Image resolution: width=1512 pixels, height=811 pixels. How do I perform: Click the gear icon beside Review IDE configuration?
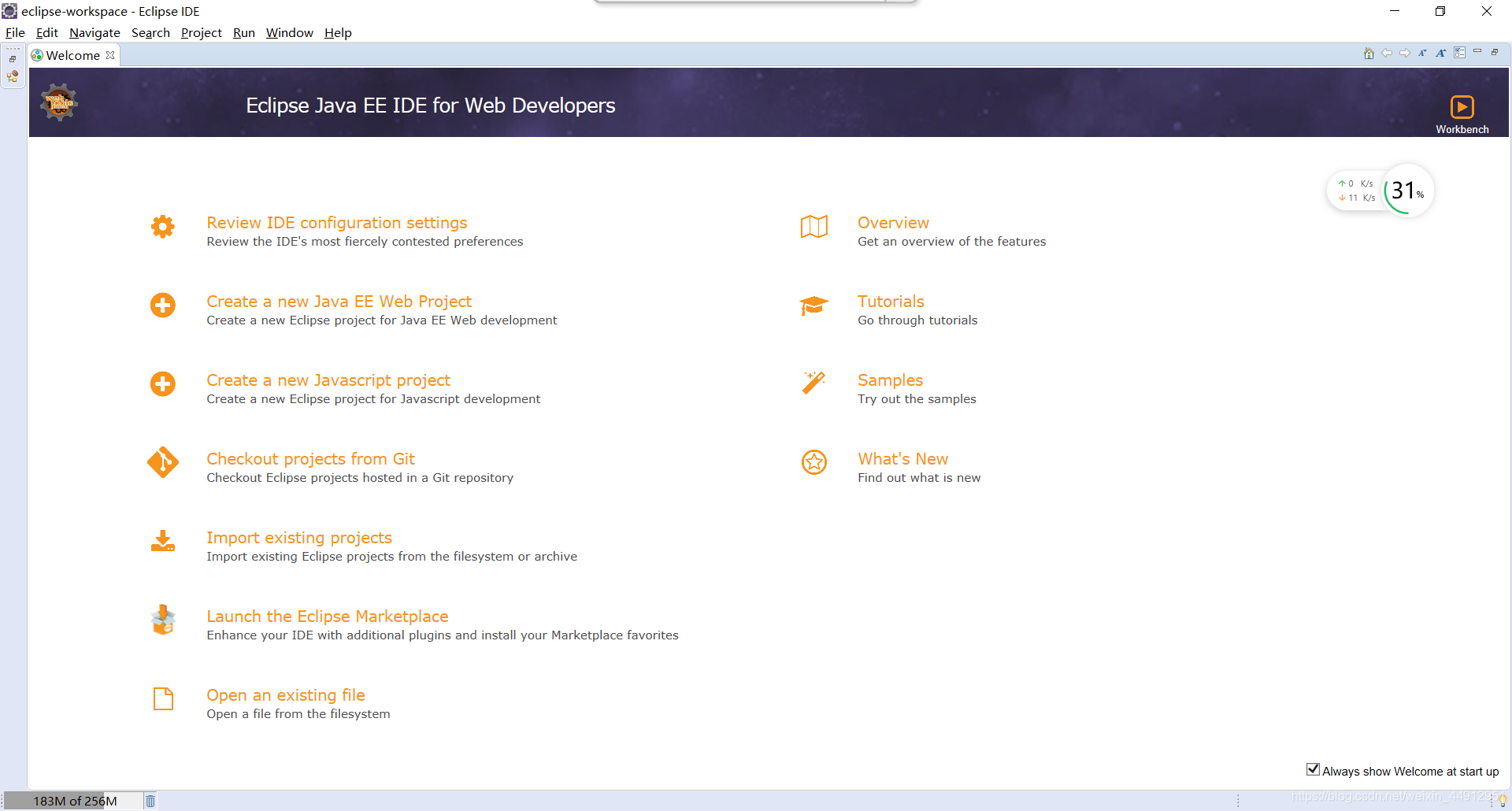coord(163,227)
